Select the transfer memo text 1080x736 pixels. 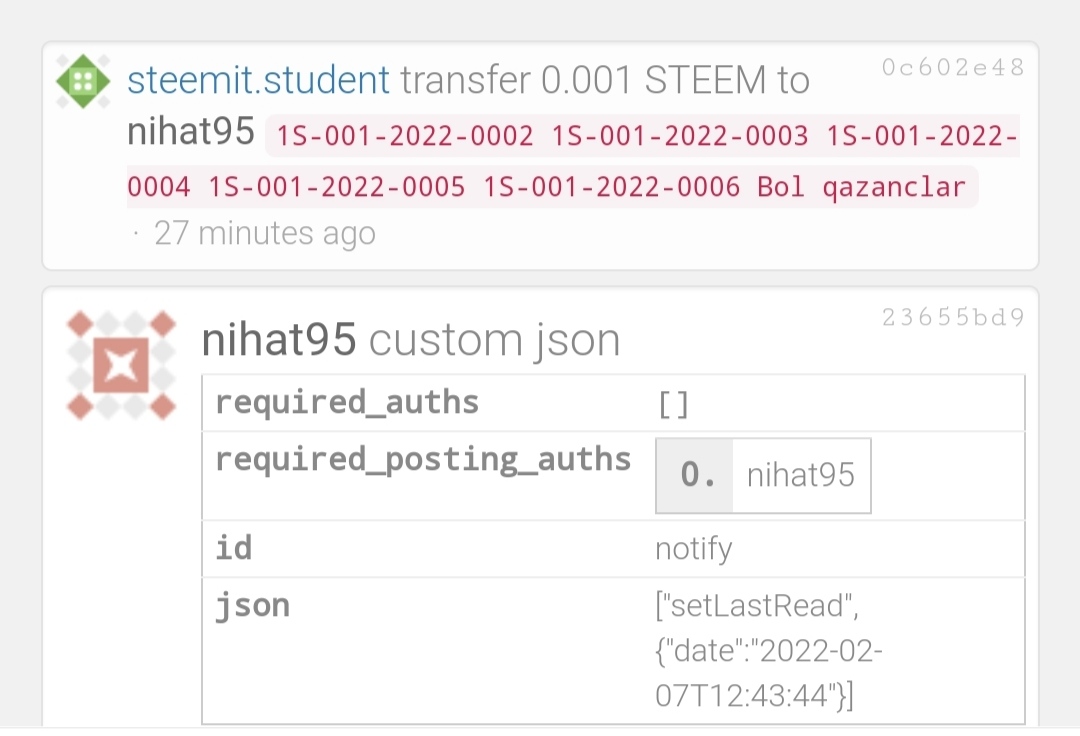572,161
